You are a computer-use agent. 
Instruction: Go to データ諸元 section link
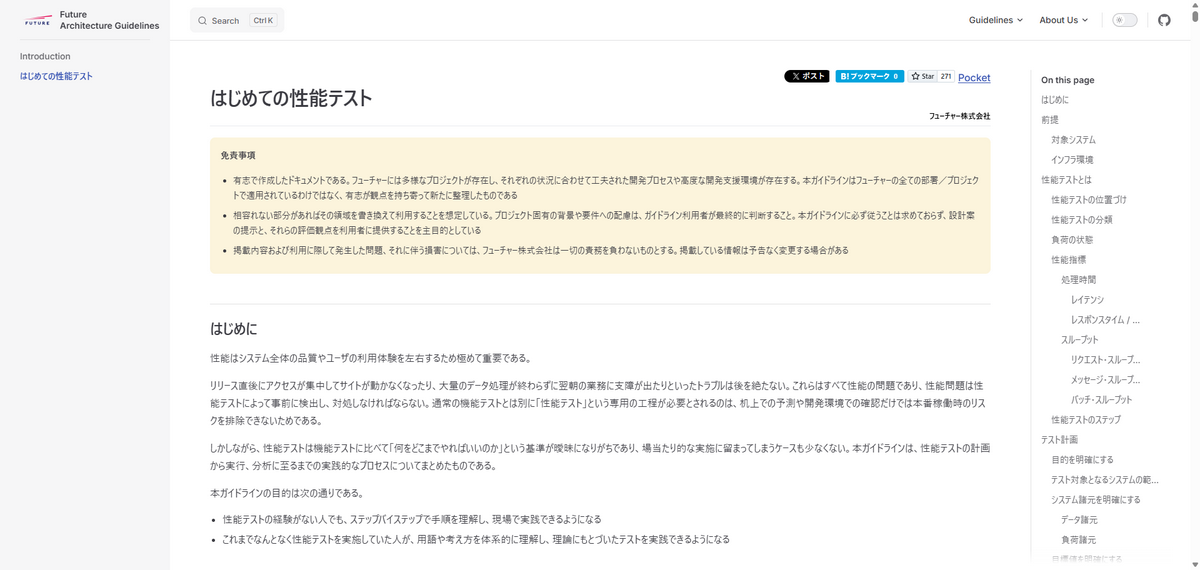[x=1079, y=520]
